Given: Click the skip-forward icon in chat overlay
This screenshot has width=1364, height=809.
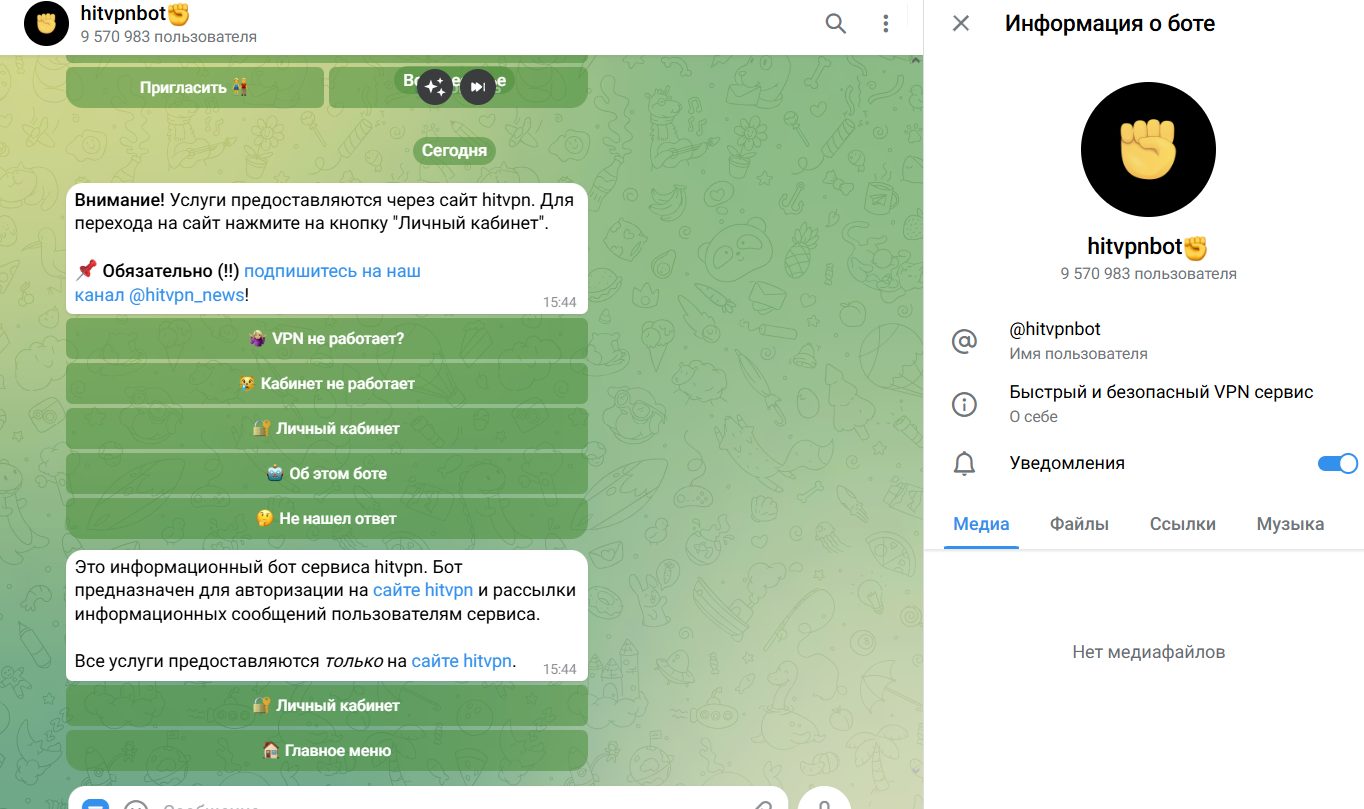Looking at the screenshot, I should coord(478,87).
